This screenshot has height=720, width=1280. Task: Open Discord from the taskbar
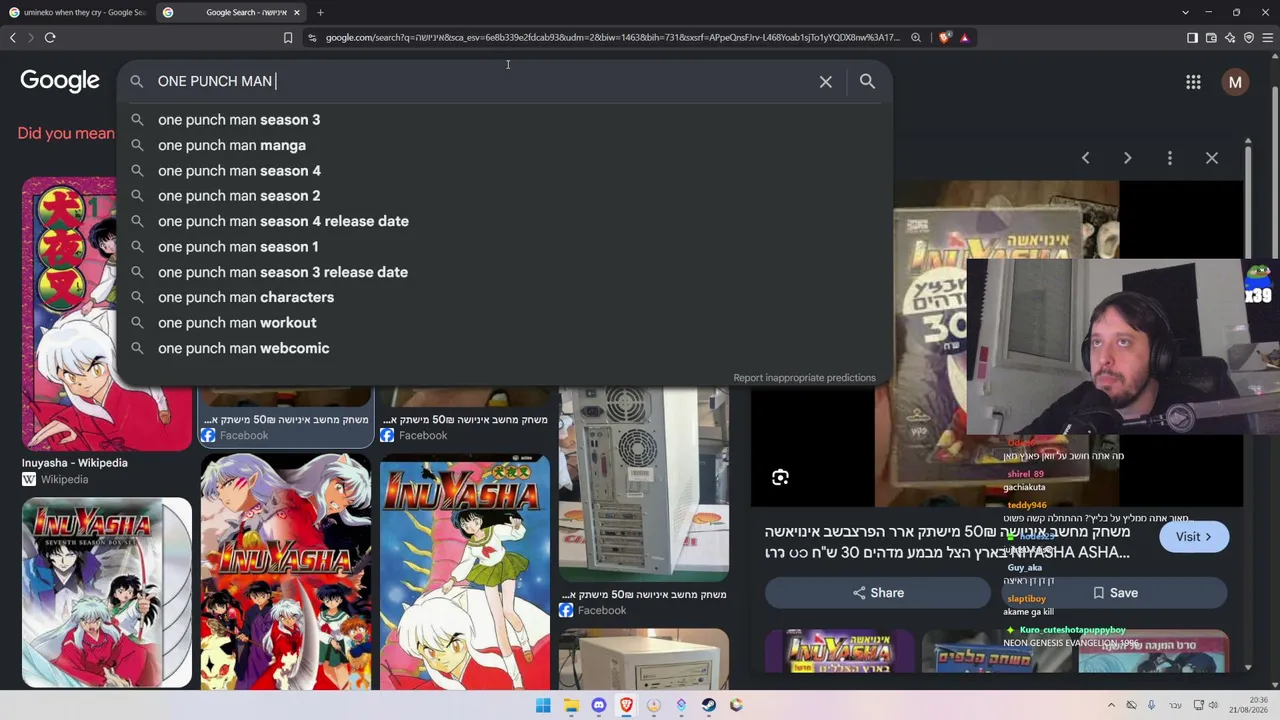pyautogui.click(x=599, y=705)
